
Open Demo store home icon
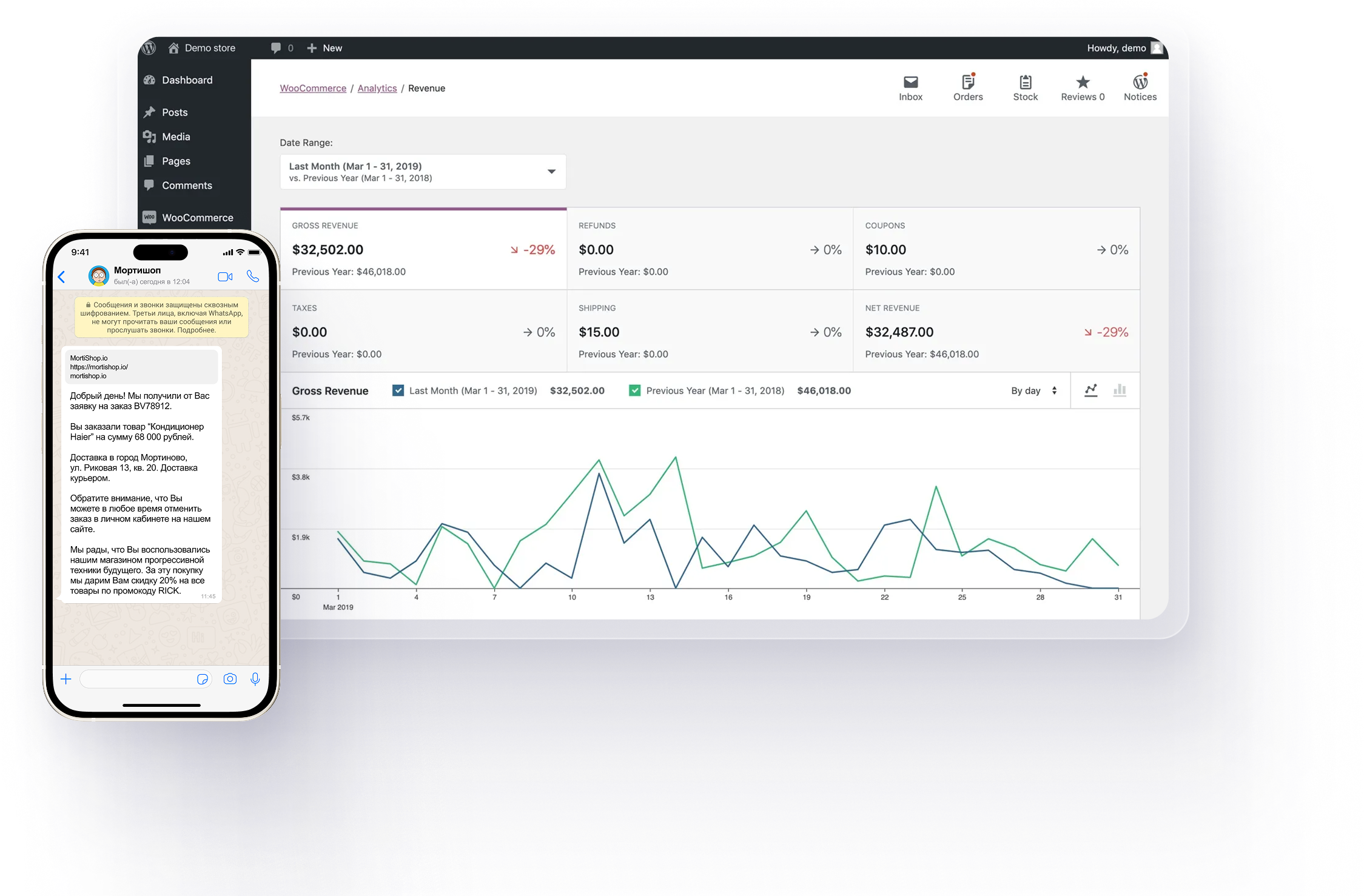173,48
